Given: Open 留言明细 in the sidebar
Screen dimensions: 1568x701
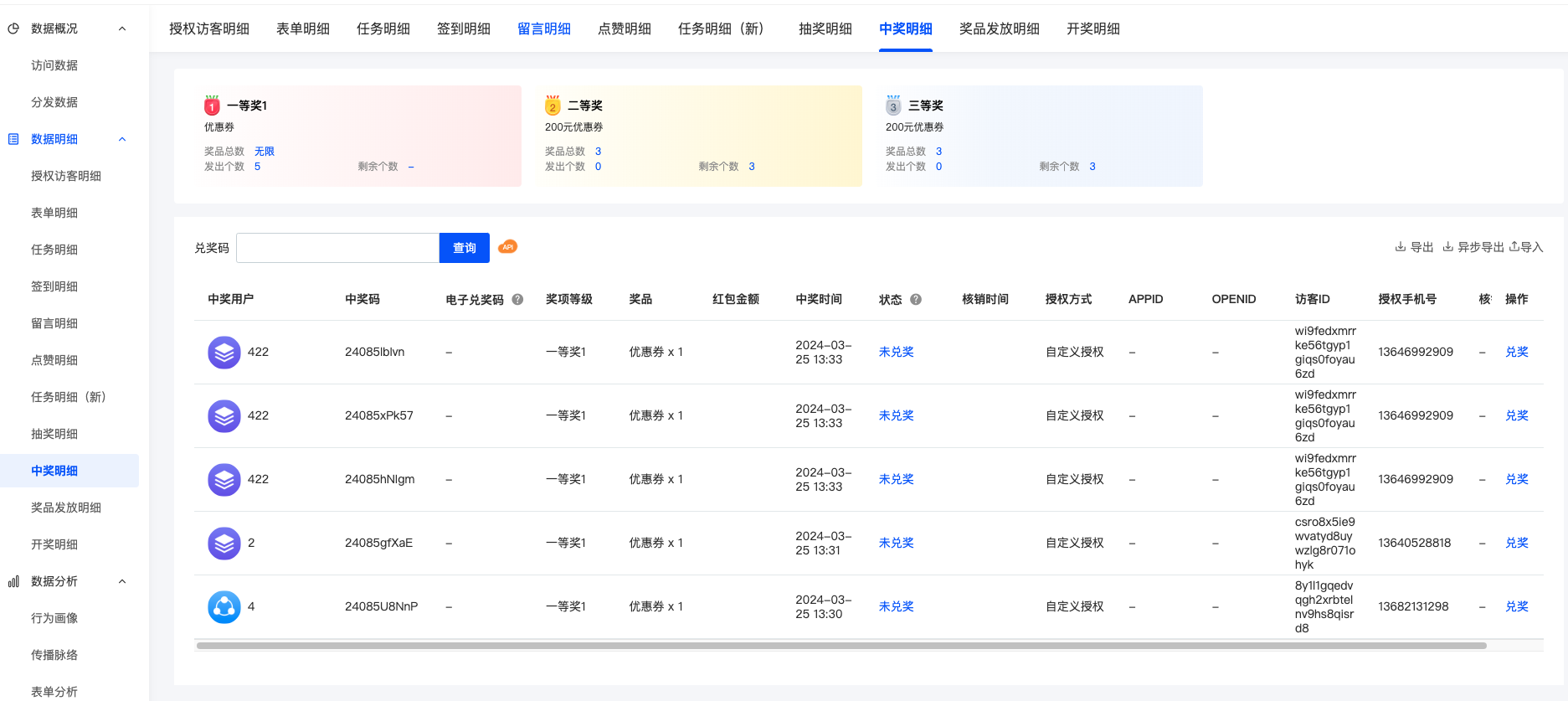Looking at the screenshot, I should click(54, 323).
